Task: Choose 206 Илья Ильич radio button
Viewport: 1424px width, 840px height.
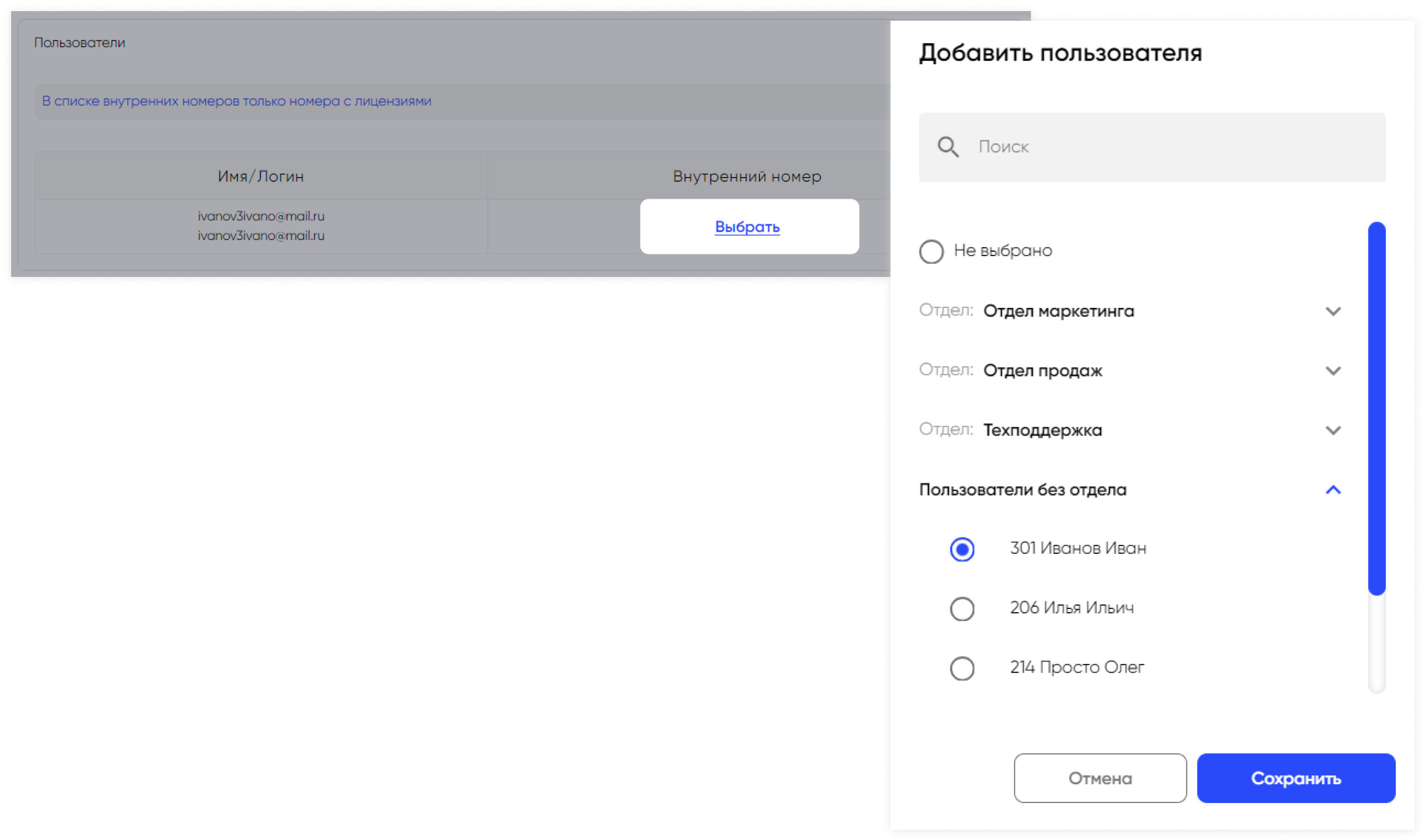Action: pyautogui.click(x=962, y=609)
